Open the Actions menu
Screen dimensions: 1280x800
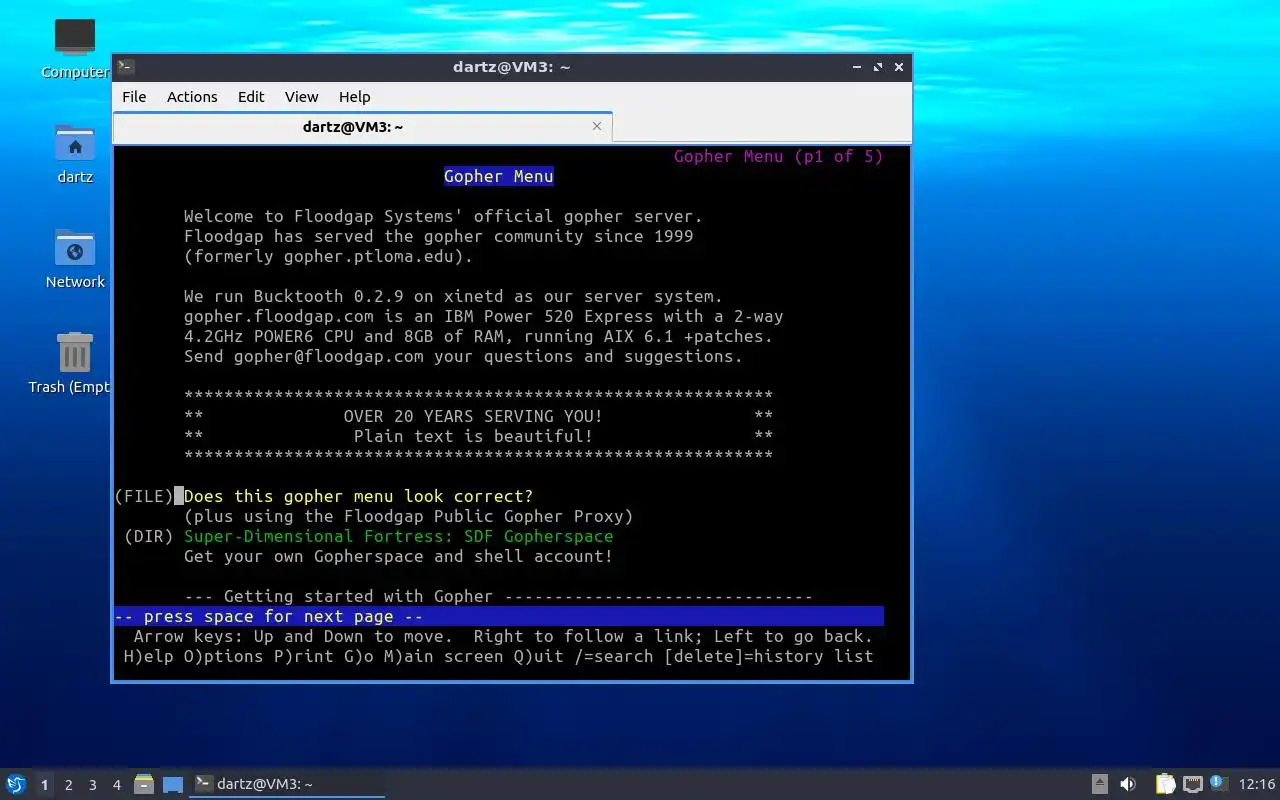(x=192, y=97)
